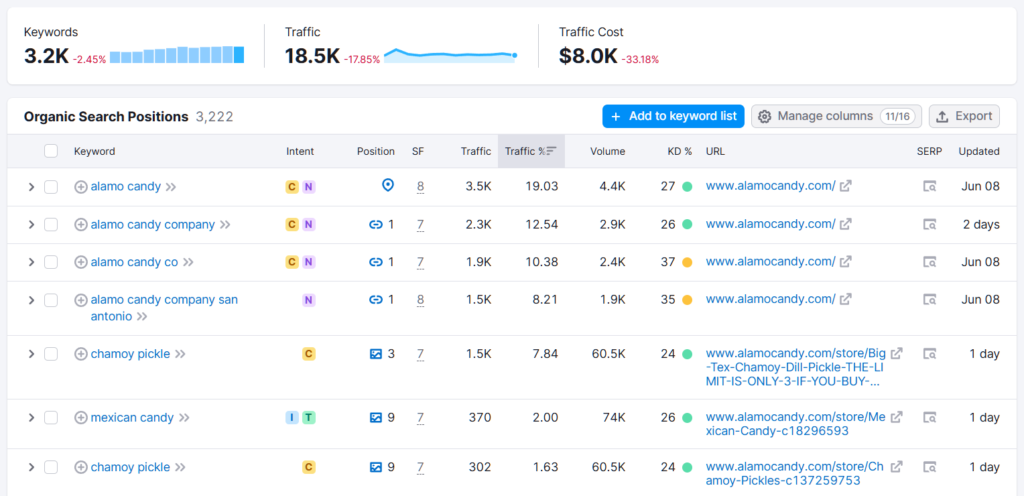Open external link icon of Mexican-Candy-c18296593 URL

pos(897,416)
